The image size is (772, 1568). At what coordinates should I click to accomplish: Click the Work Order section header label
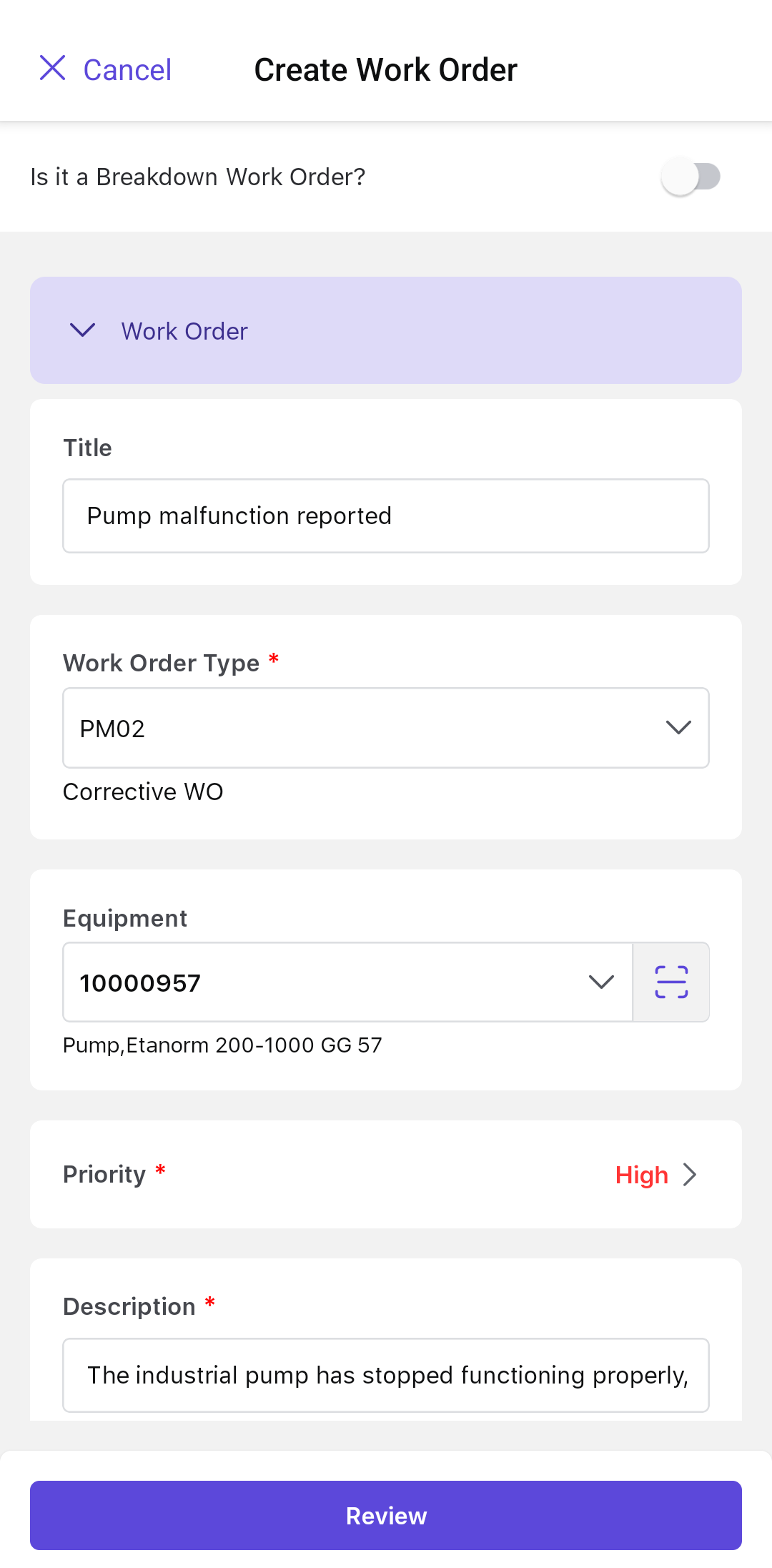[x=184, y=332]
